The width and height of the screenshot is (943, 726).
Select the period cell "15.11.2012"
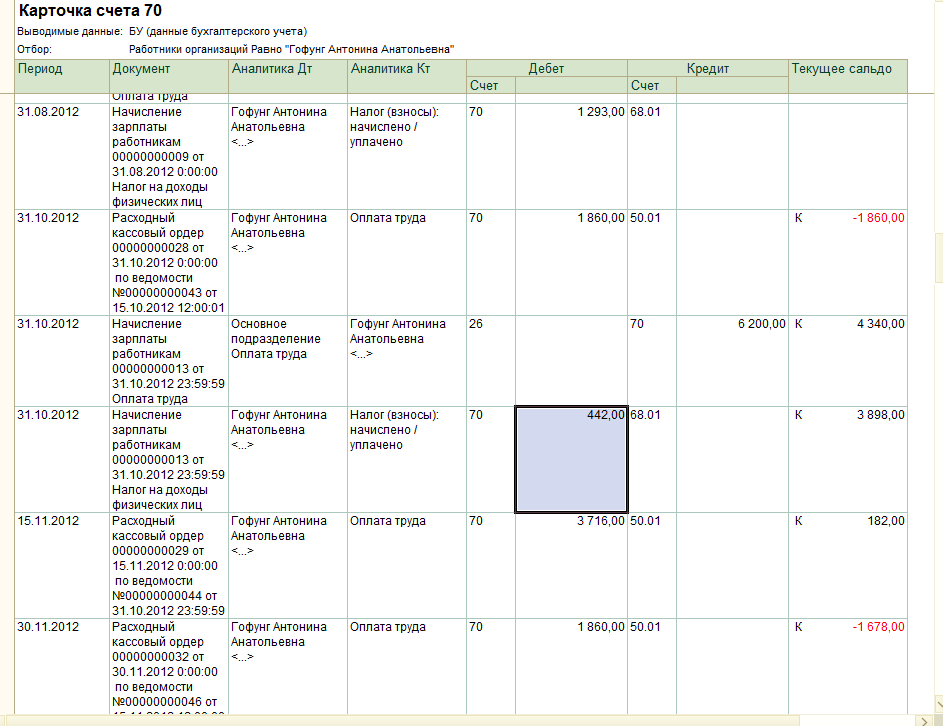[x=62, y=565]
